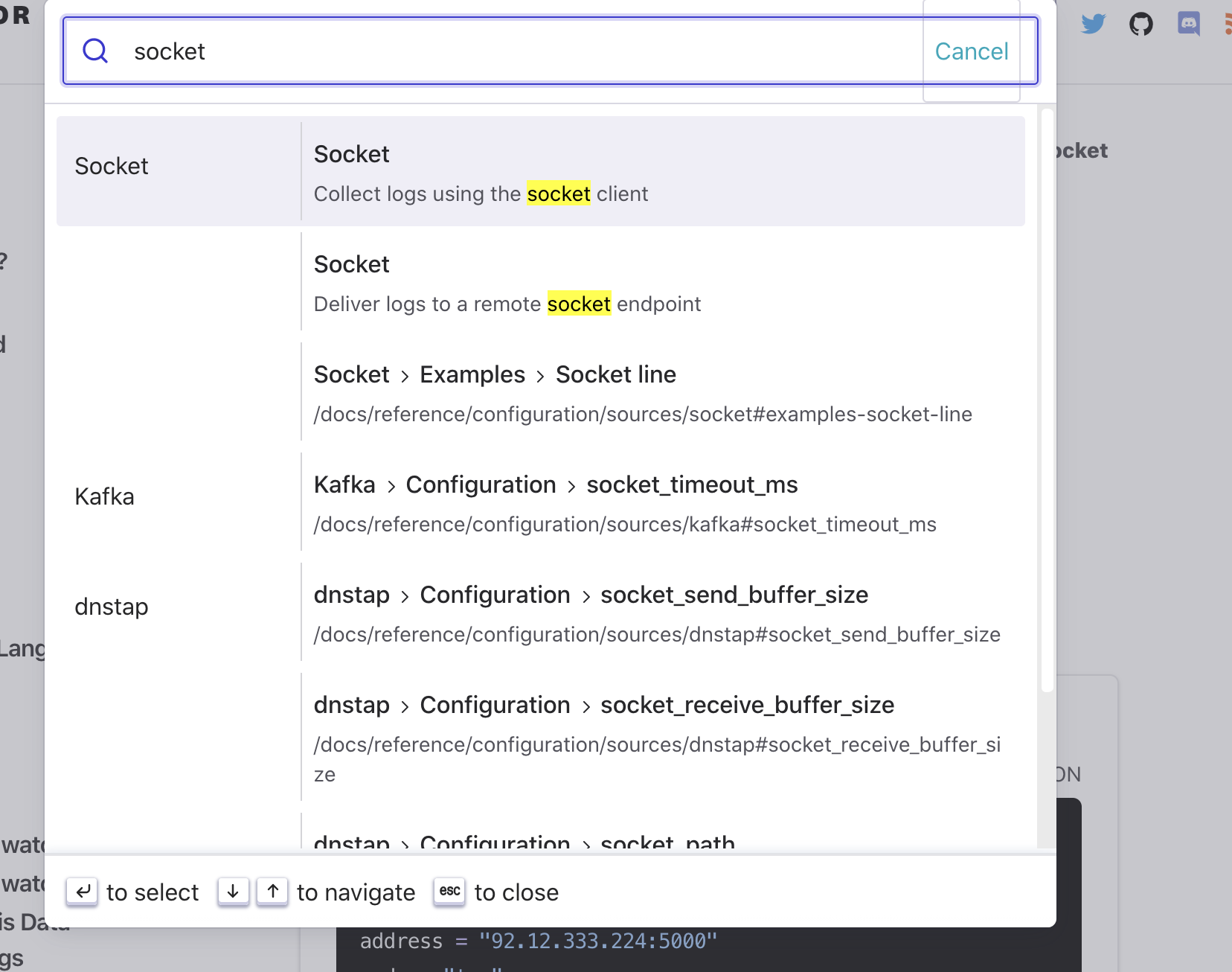Open dnstap socket_send_buffer_size result
The height and width of the screenshot is (972, 1232).
point(663,612)
